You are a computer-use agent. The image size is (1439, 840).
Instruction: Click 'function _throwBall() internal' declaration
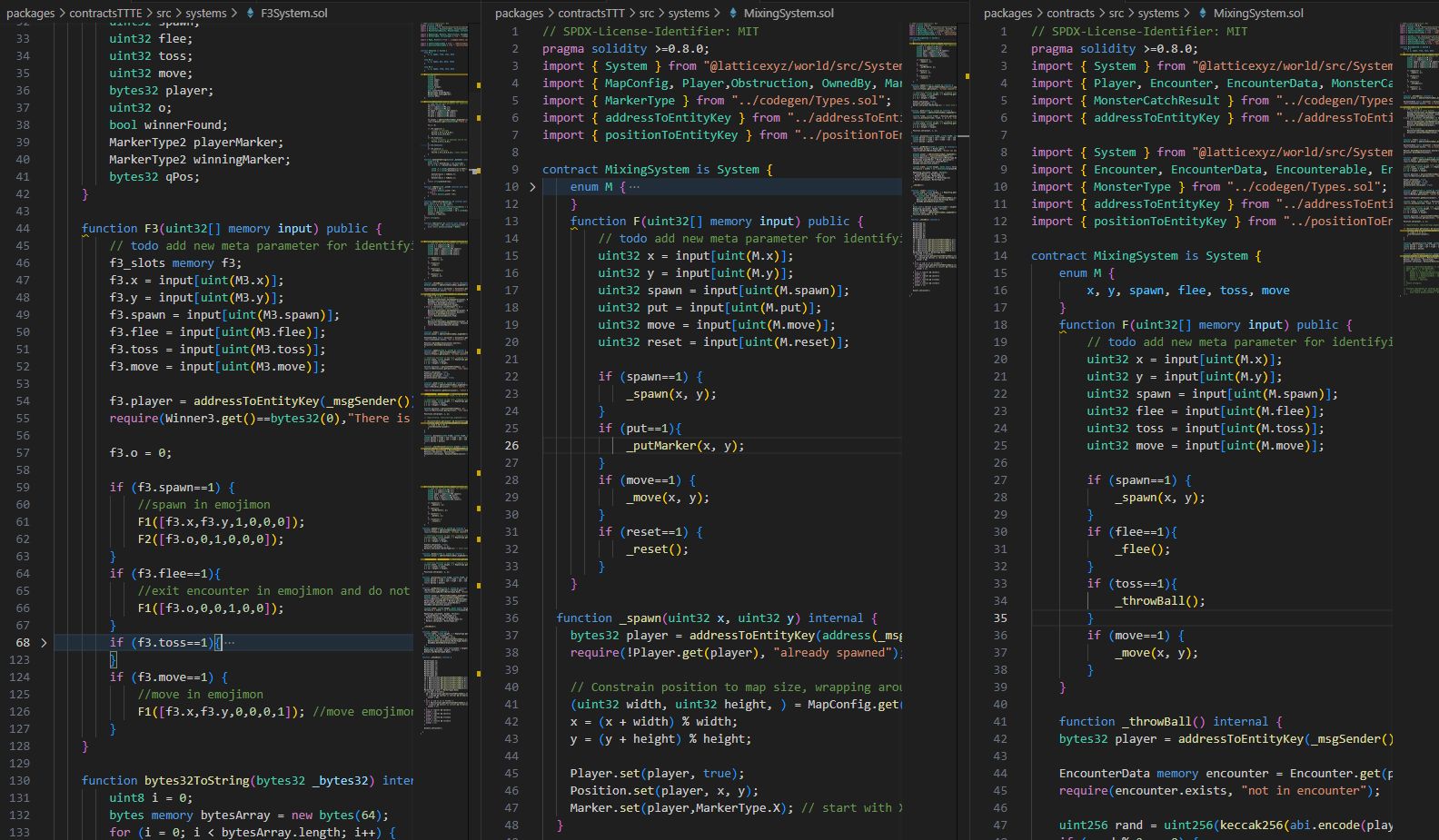point(1171,722)
